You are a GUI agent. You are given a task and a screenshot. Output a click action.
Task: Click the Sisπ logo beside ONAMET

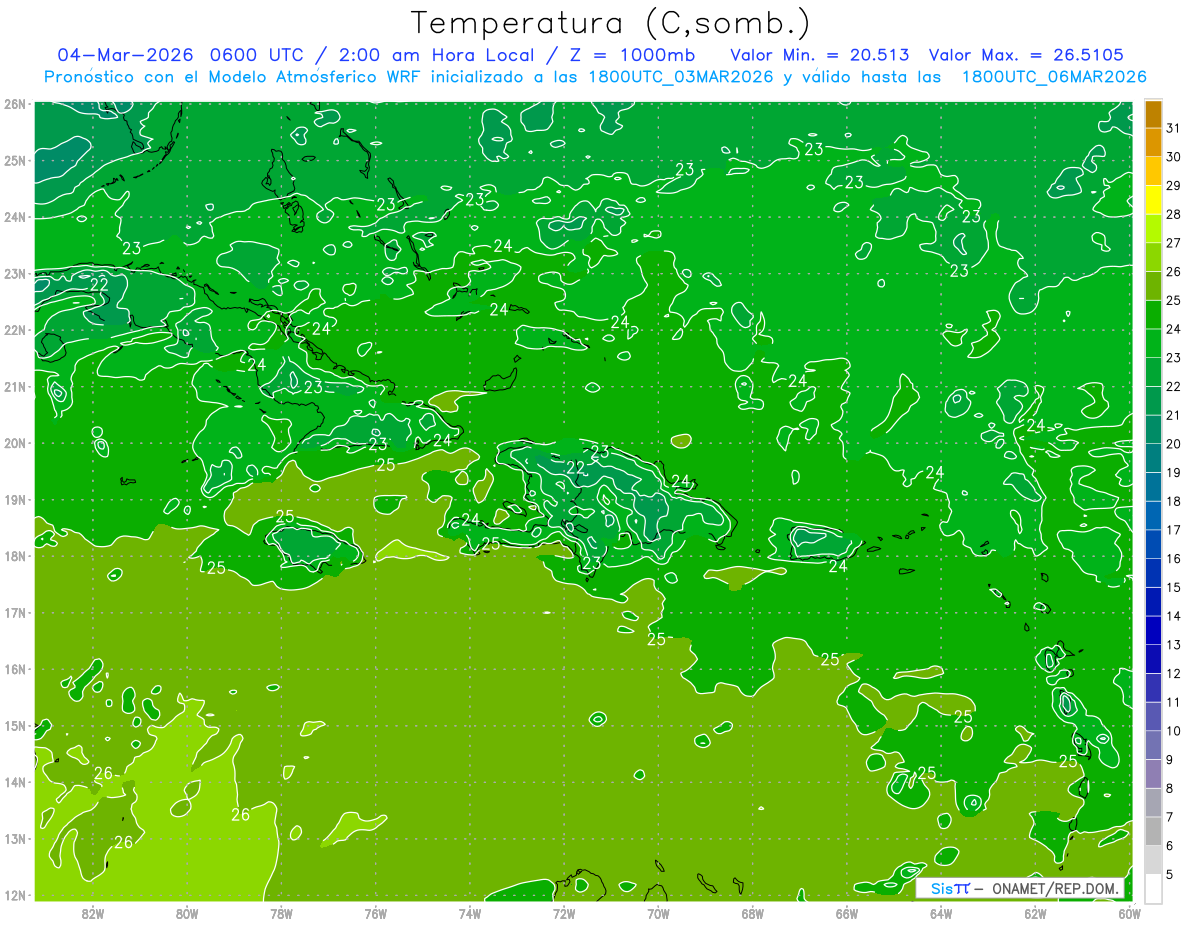coord(950,888)
